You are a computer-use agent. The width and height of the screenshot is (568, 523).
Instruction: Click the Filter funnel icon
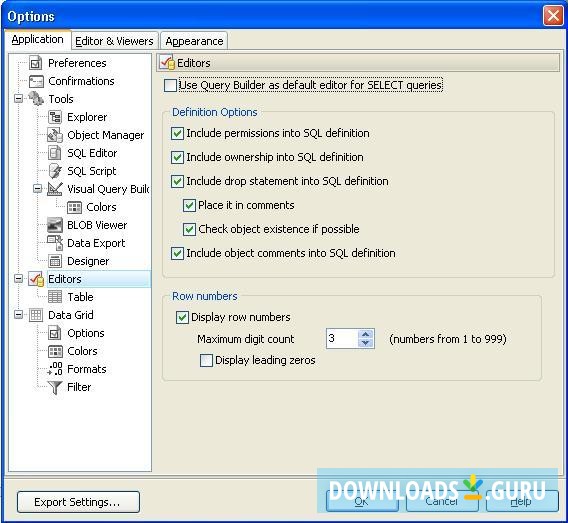[x=55, y=387]
